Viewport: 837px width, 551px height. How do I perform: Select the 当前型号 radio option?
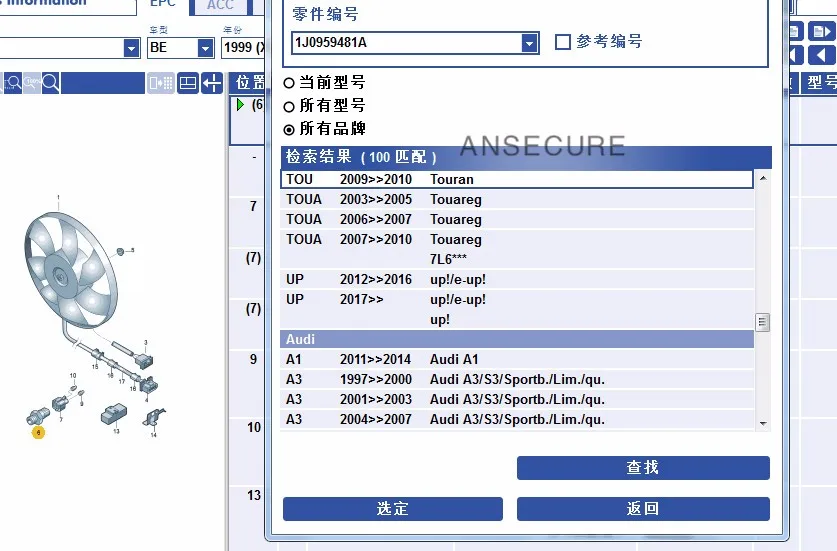289,83
